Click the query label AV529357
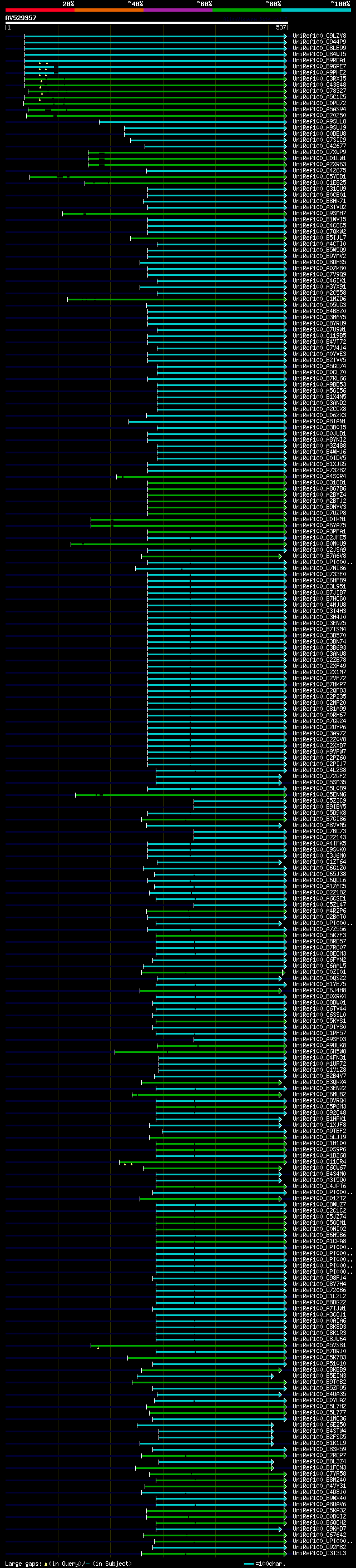Image resolution: width=356 pixels, height=1568 pixels. pos(21,18)
